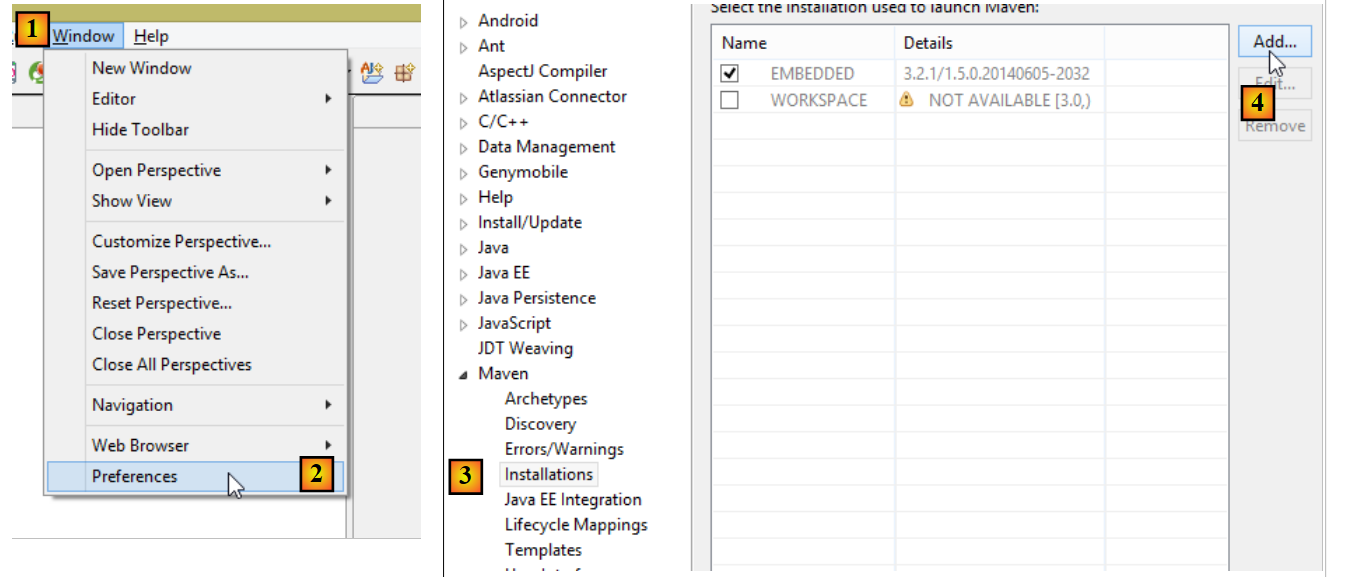Uncheck the EMBEDDED Maven installation checkbox
This screenshot has height=577, width=1355.
[730, 74]
